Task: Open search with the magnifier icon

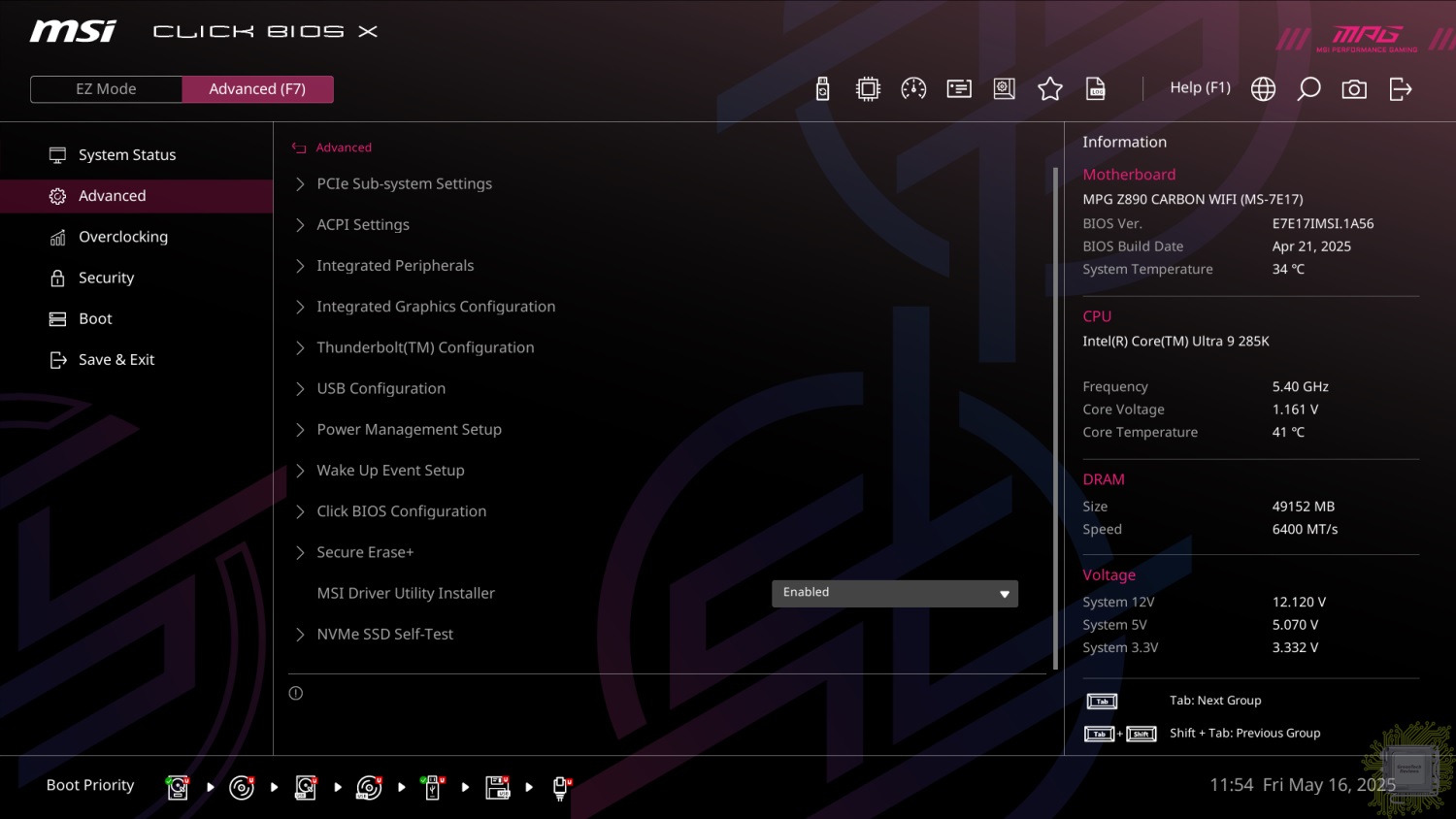Action: 1308,89
